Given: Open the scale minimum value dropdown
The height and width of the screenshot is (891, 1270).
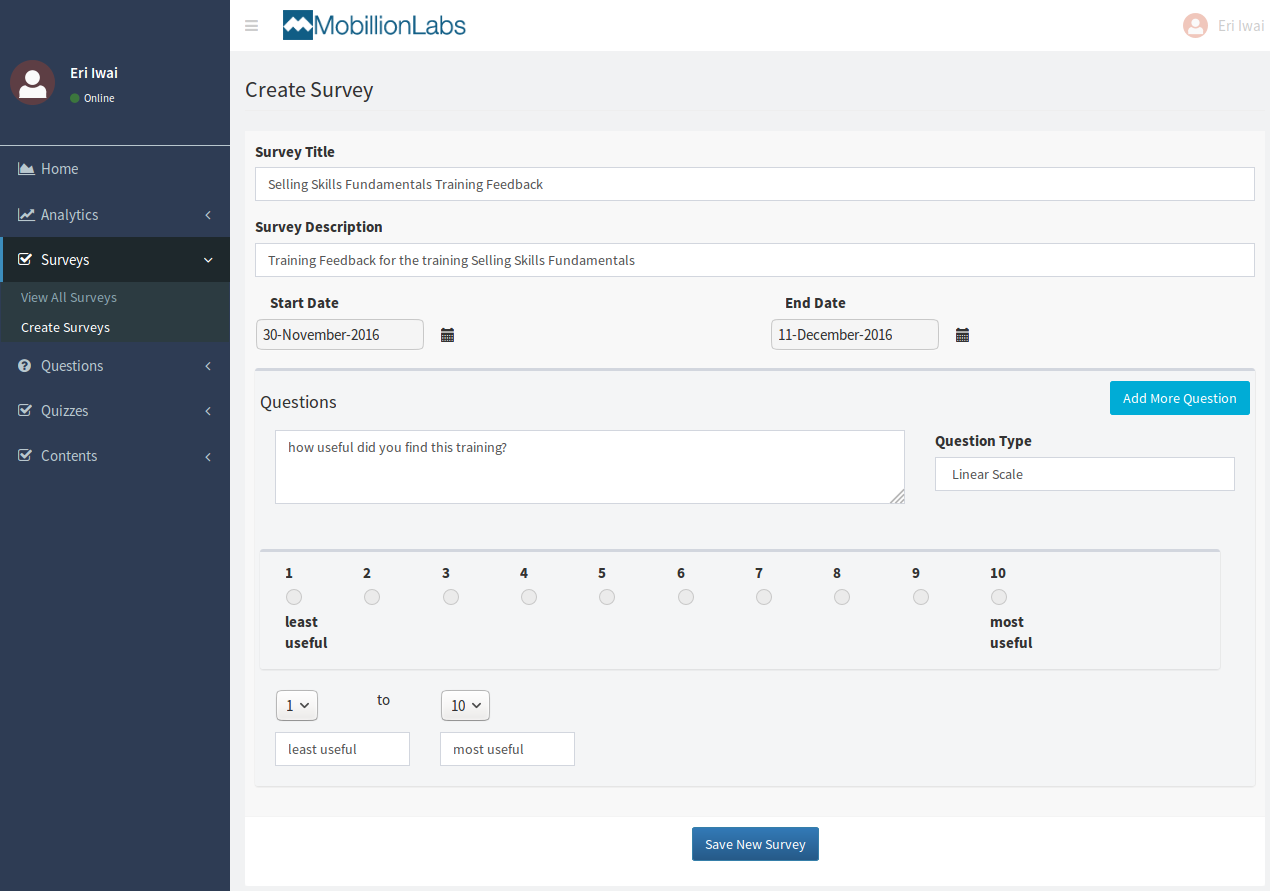Looking at the screenshot, I should (297, 705).
